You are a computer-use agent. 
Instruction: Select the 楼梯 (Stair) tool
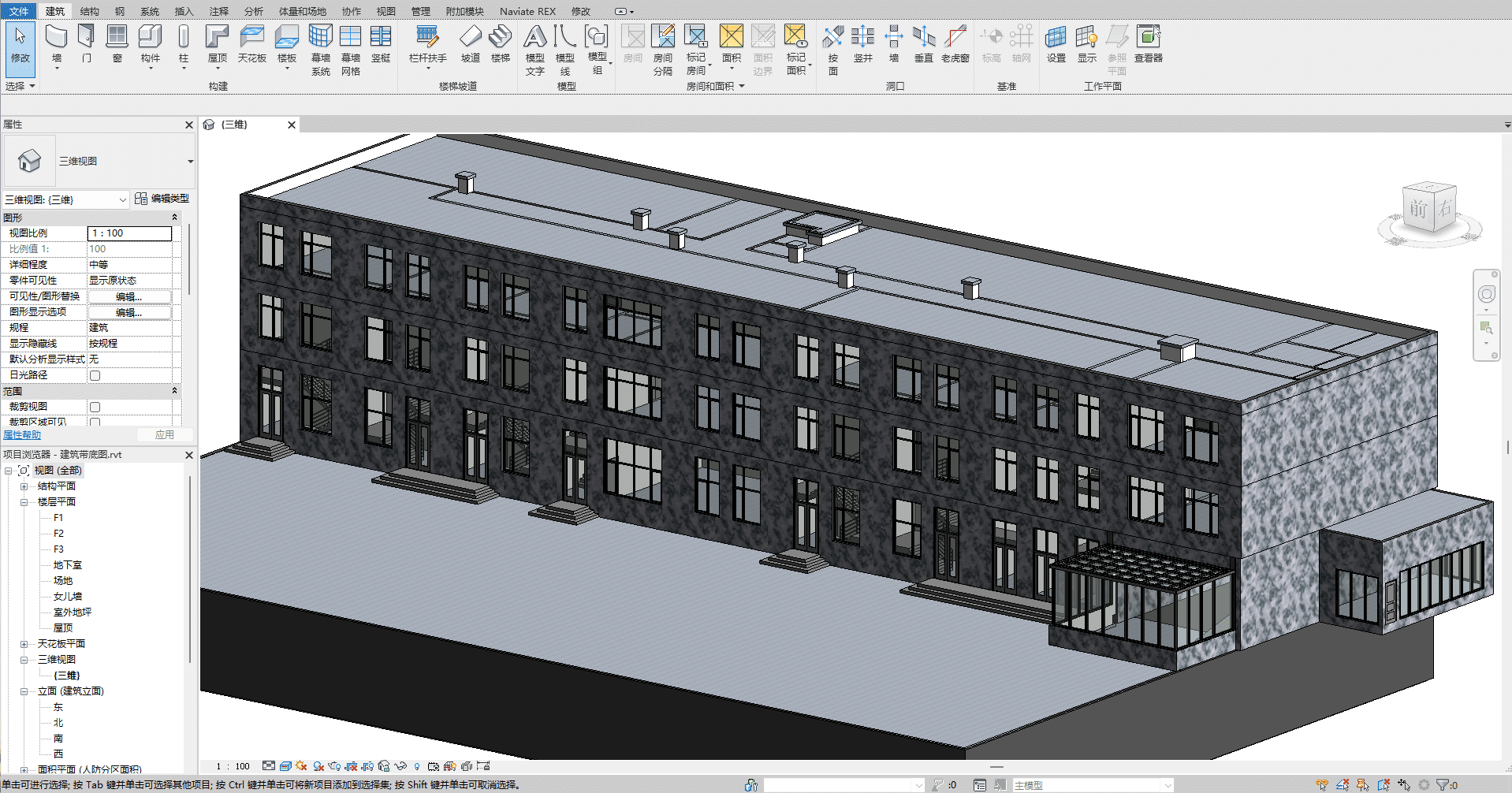pos(501,38)
